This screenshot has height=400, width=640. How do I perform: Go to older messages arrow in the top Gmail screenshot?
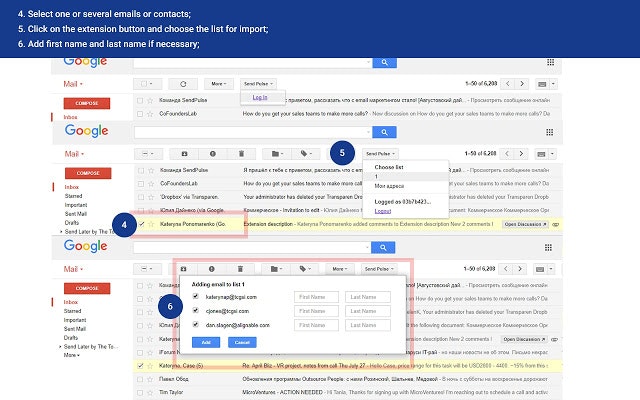pos(522,84)
